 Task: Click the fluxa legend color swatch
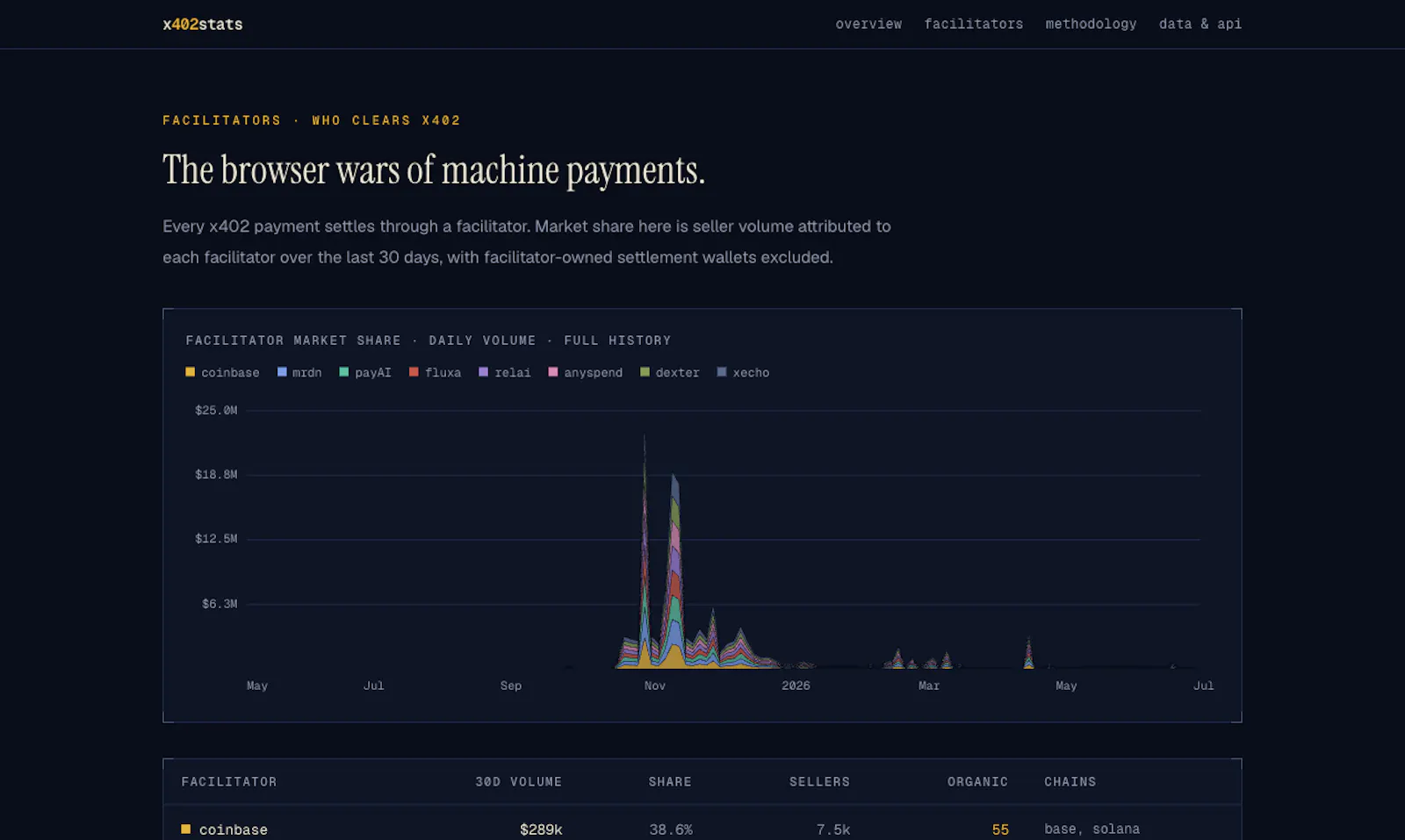[x=414, y=372]
